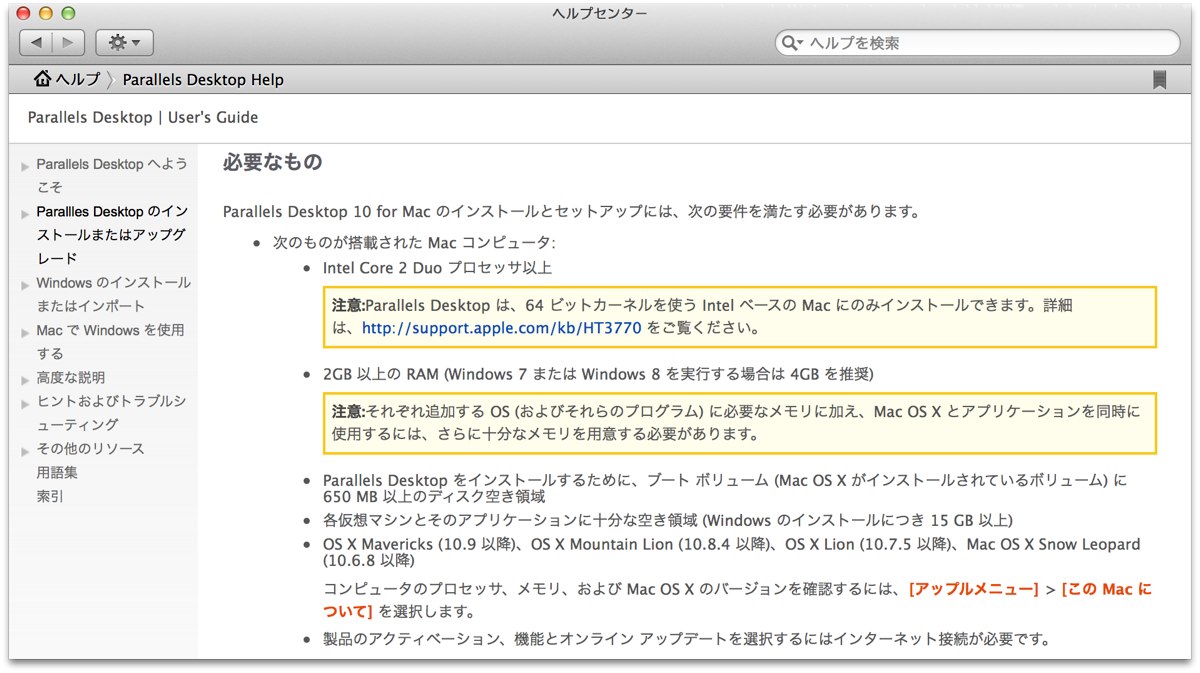
Task: Open Windows のインストールまたはインポート topic
Action: [x=113, y=294]
